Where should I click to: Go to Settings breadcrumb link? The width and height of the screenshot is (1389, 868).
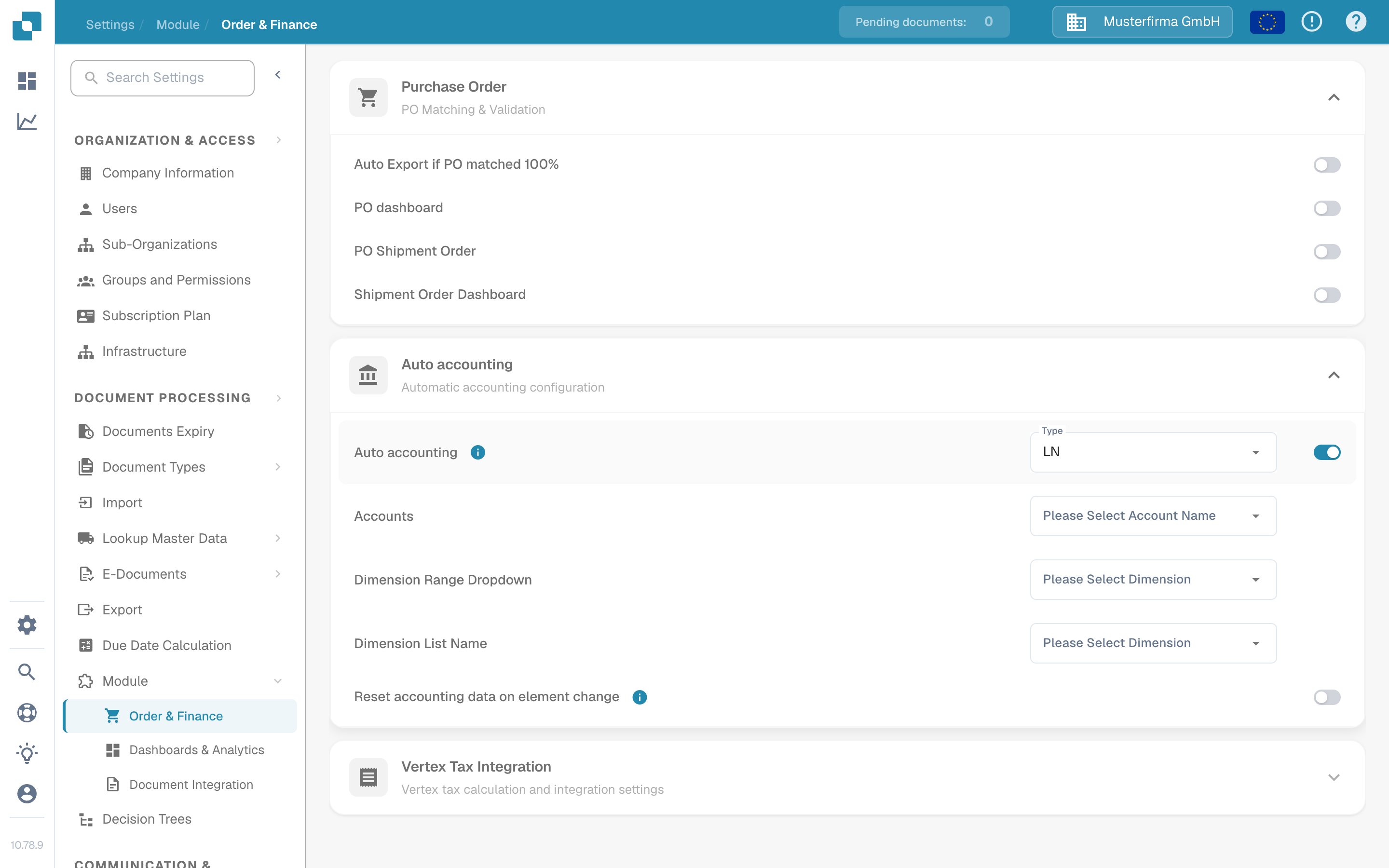[x=110, y=25]
